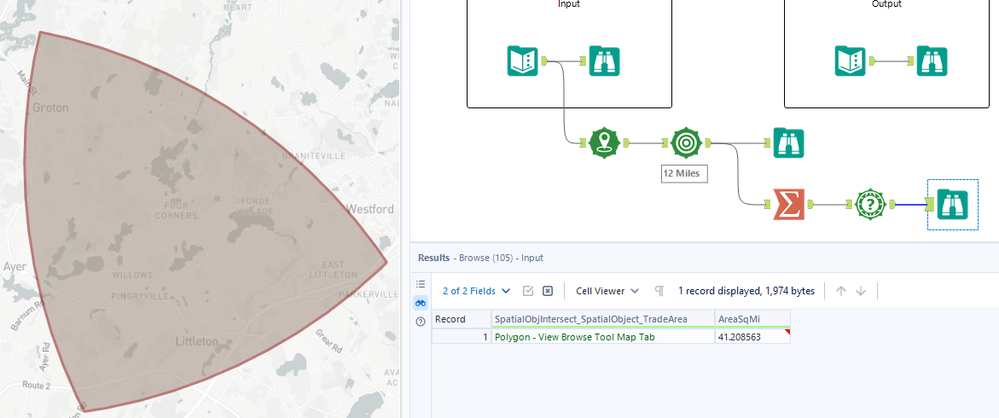Click the select all fields checkmark icon
Screen dimensions: 999x418
[x=528, y=291]
